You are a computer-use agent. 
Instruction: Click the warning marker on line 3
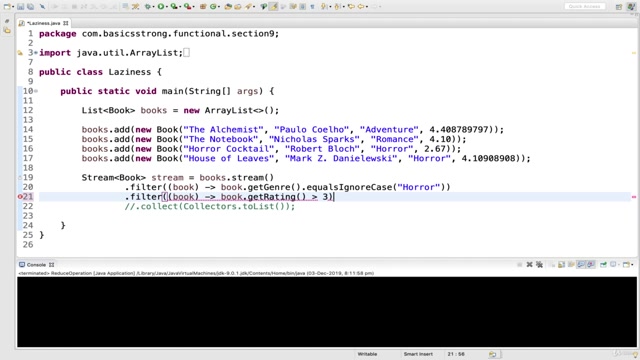click(x=20, y=53)
